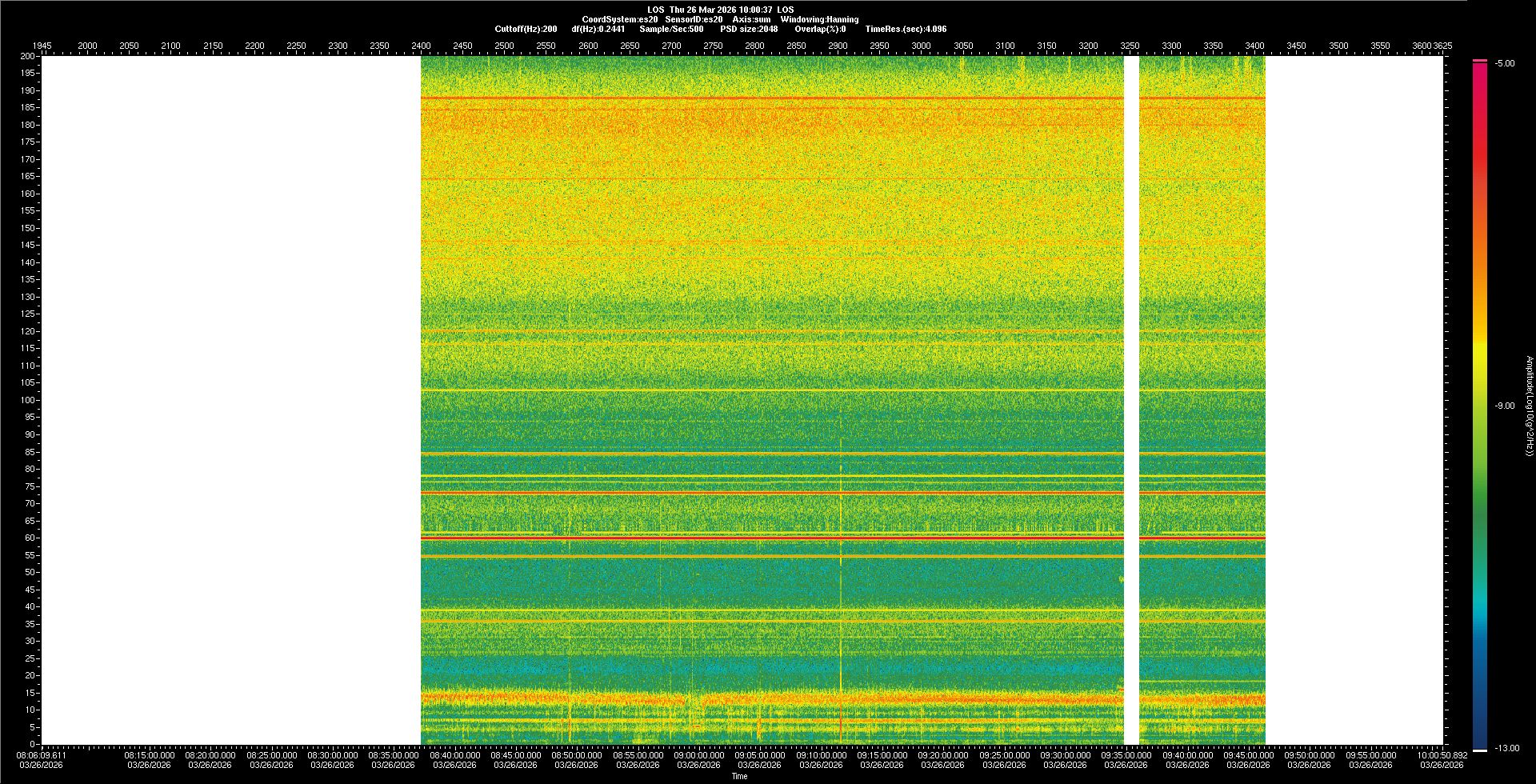Click the 100 tick label on frequency axis
This screenshot has height=784, width=1536.
(28, 400)
